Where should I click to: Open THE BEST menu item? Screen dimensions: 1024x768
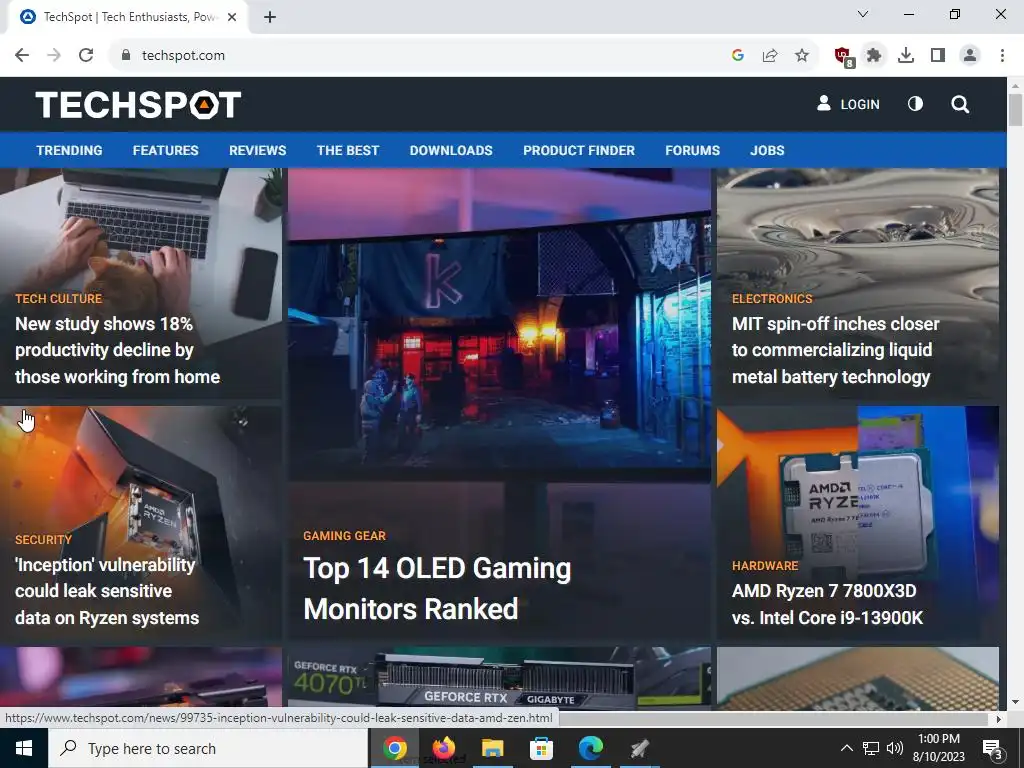point(348,150)
